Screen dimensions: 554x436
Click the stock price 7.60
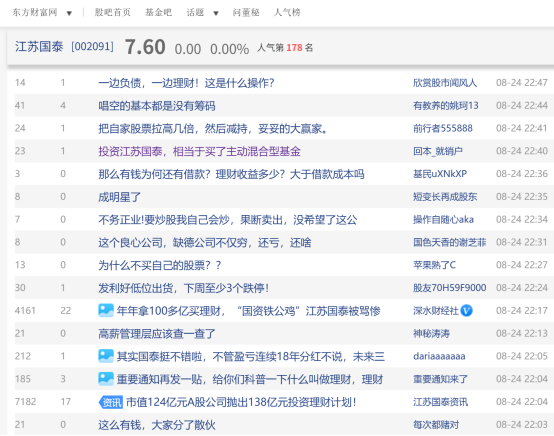(145, 47)
